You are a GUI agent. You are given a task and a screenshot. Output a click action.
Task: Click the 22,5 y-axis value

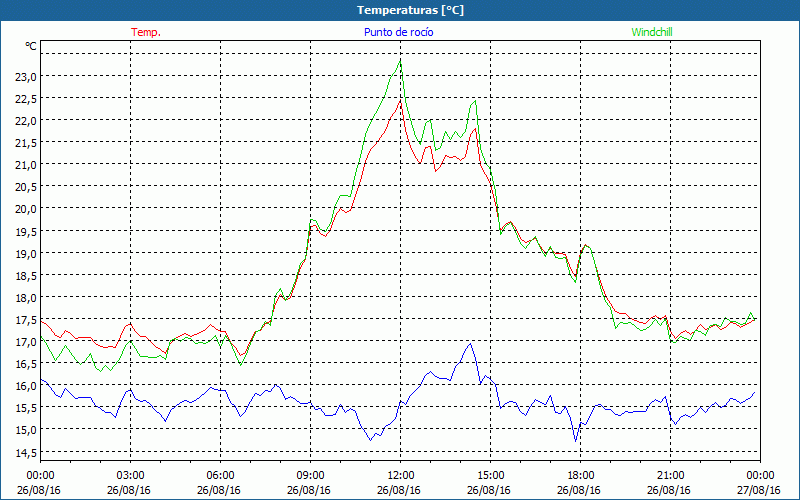(x=26, y=99)
